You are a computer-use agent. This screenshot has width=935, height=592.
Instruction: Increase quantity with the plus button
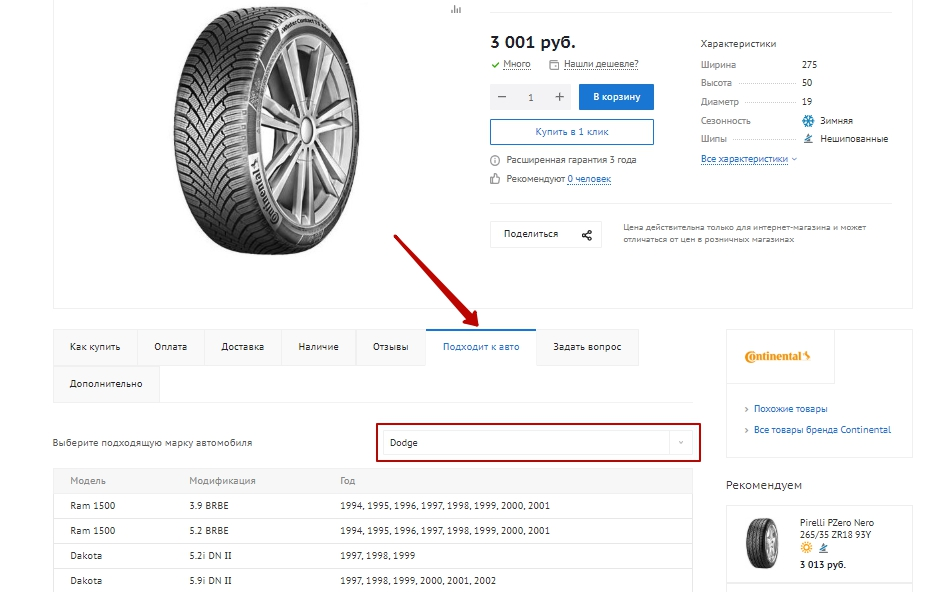coord(559,97)
